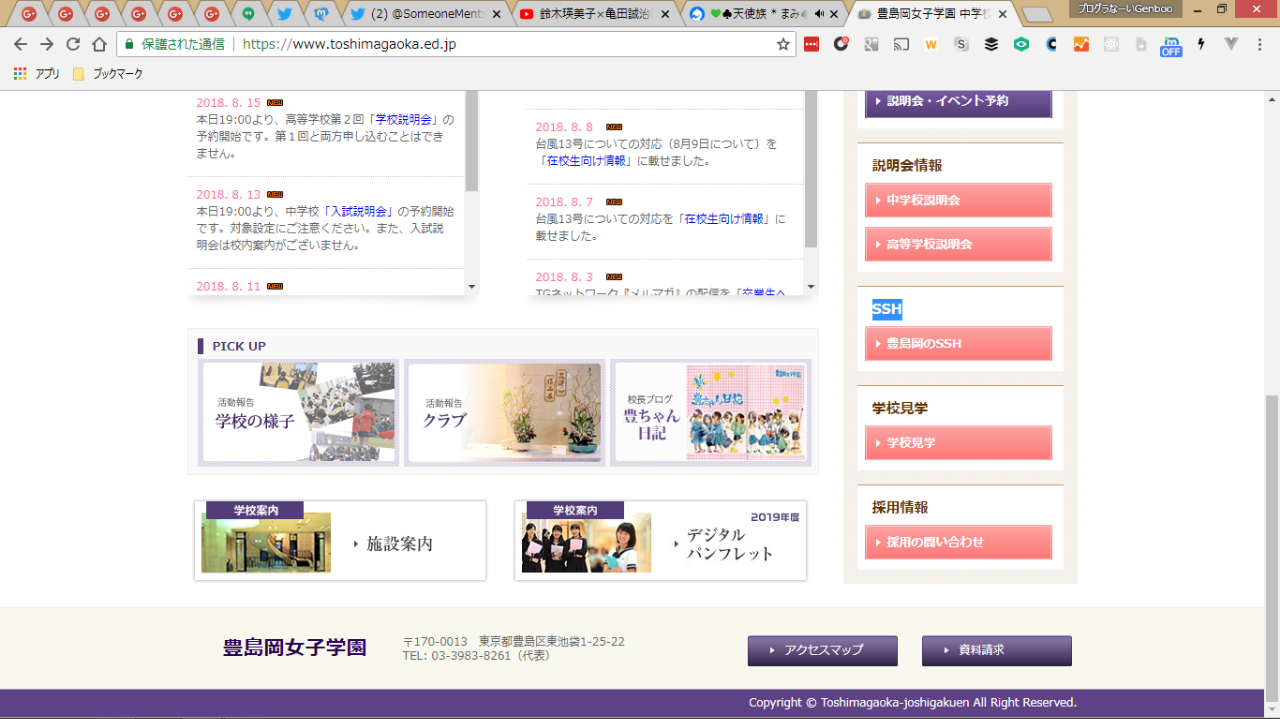Click the Cast extension icon

coord(901,44)
